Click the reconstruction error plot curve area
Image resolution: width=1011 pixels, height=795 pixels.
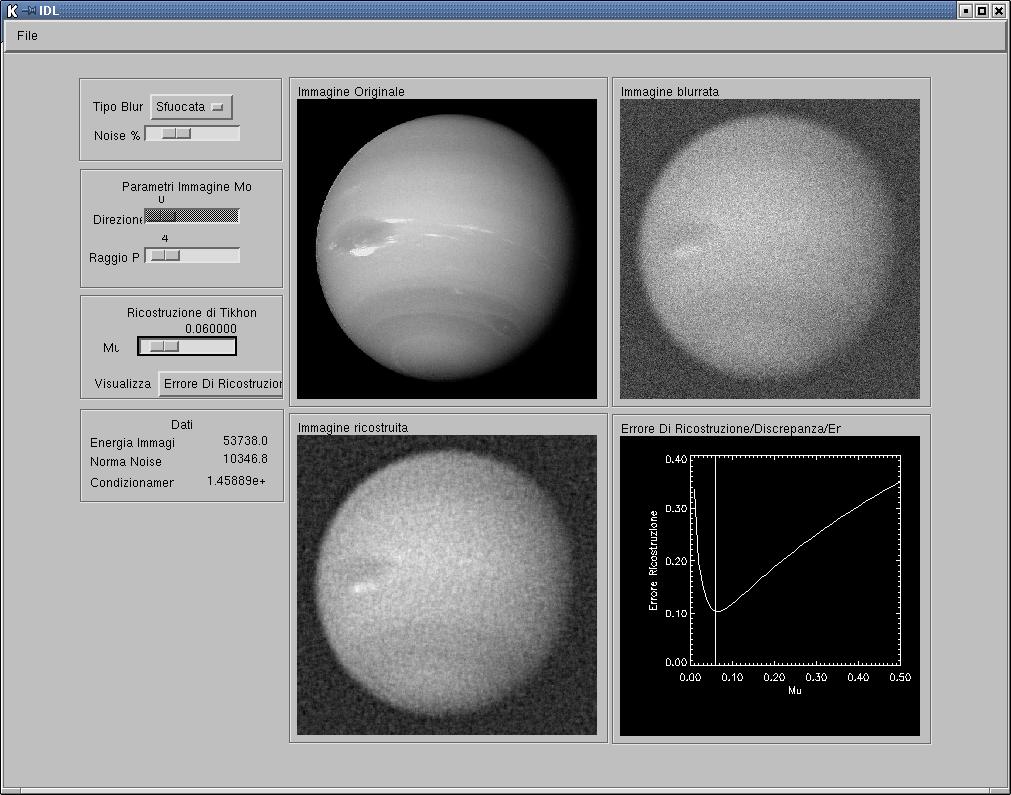tap(795, 560)
